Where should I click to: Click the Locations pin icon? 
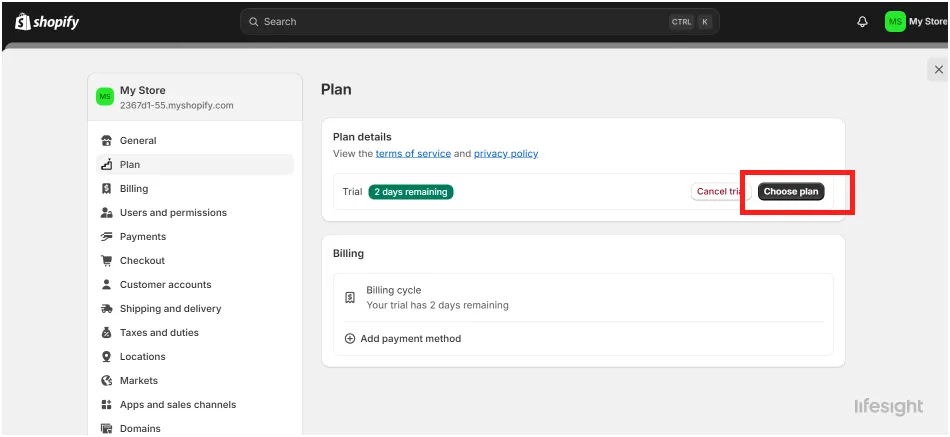click(x=107, y=356)
